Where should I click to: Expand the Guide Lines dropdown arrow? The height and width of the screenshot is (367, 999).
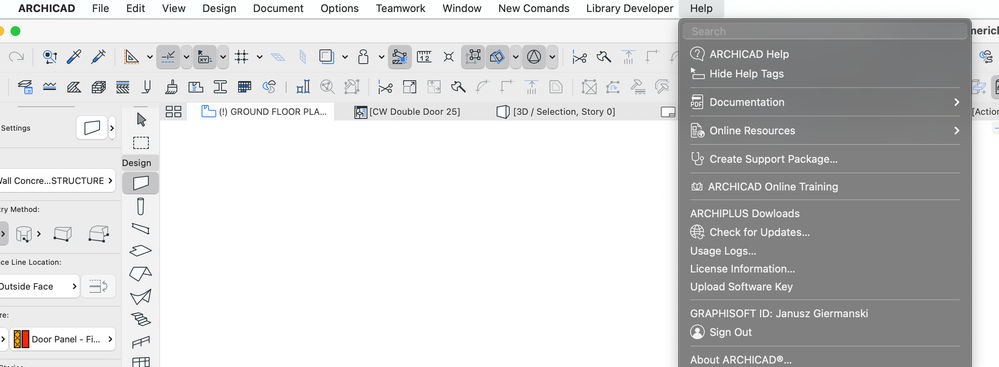150,57
